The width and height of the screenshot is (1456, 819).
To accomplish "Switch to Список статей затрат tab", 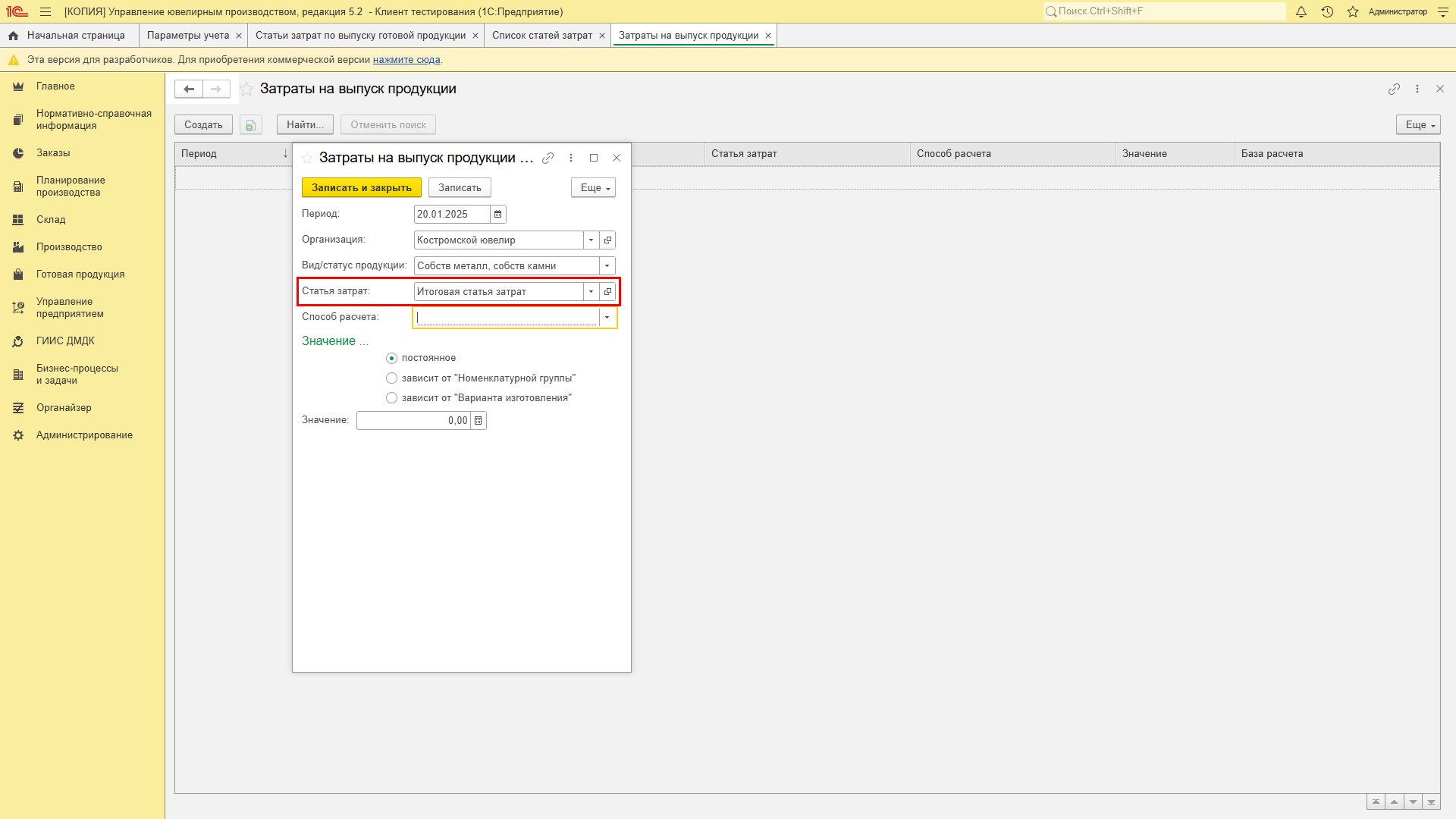I will (x=541, y=36).
